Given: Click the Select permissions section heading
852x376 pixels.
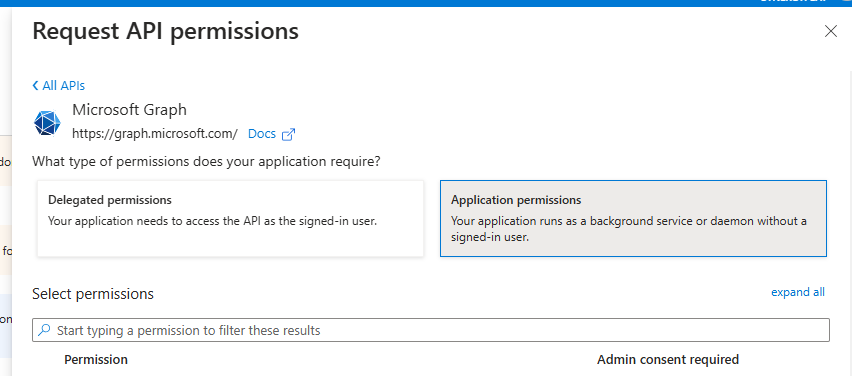Looking at the screenshot, I should (93, 294).
